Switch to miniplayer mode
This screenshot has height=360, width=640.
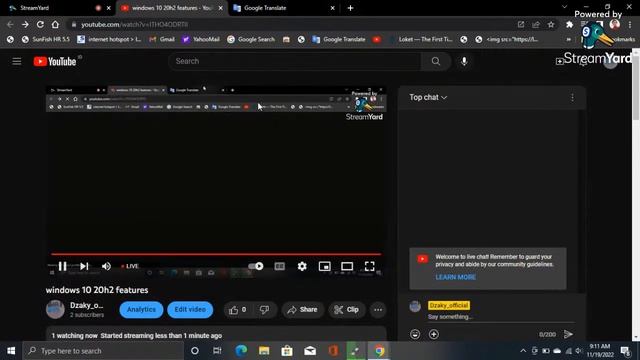pos(324,266)
